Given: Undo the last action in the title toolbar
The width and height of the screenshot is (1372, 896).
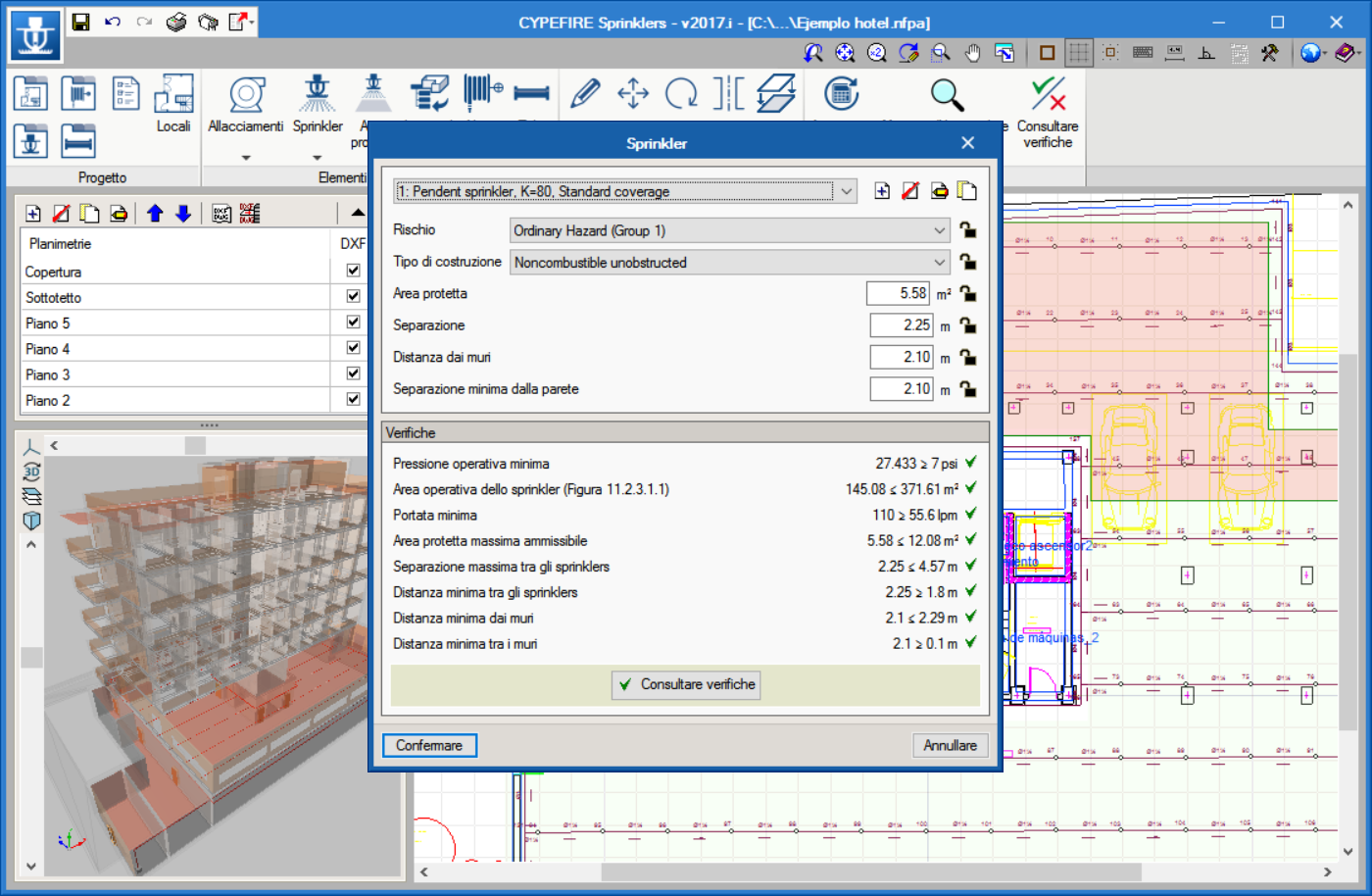Looking at the screenshot, I should [x=113, y=22].
